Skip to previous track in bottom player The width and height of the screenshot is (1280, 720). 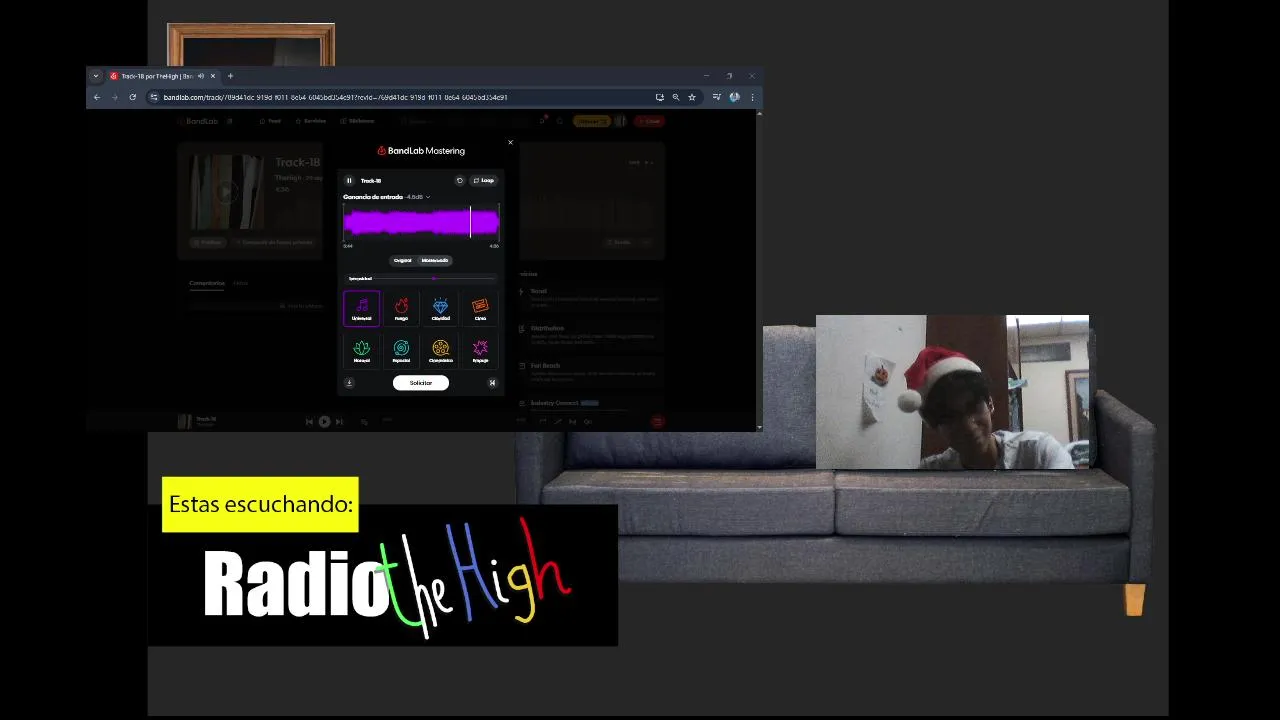coord(309,422)
